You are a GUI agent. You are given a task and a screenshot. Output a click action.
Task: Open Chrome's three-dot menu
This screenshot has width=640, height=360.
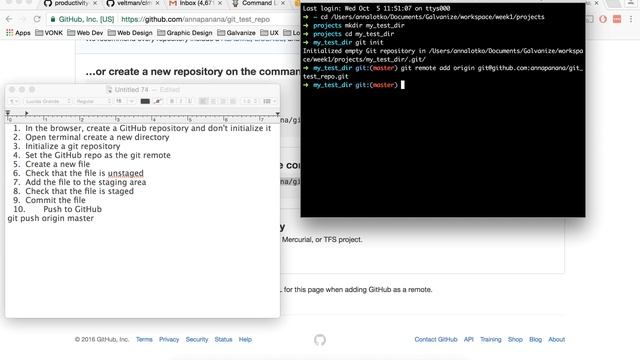coord(631,19)
